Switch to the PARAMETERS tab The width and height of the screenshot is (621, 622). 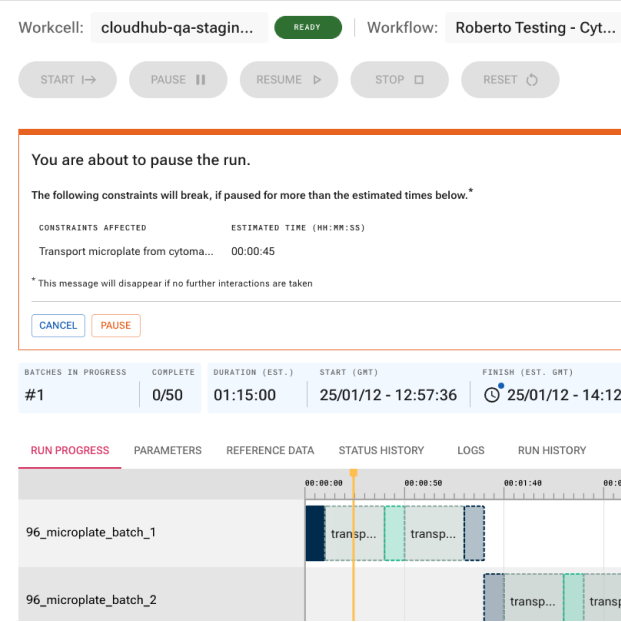pos(168,450)
